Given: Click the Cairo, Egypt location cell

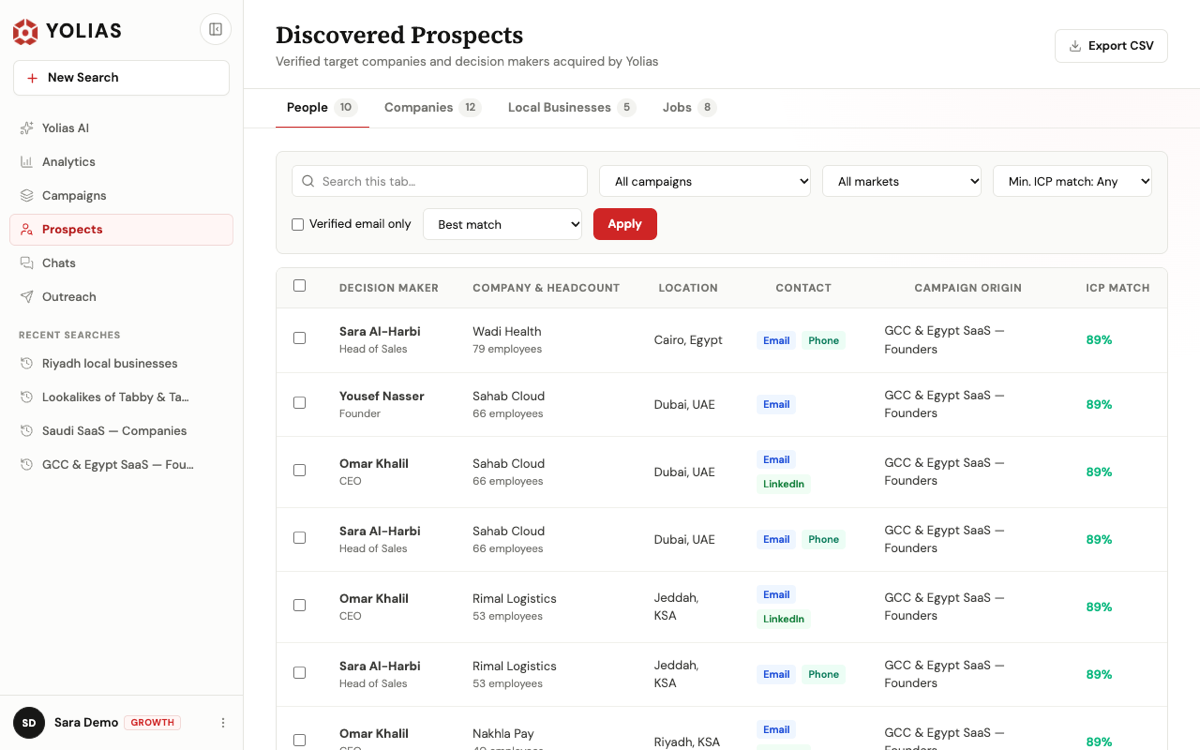Looking at the screenshot, I should [x=688, y=340].
